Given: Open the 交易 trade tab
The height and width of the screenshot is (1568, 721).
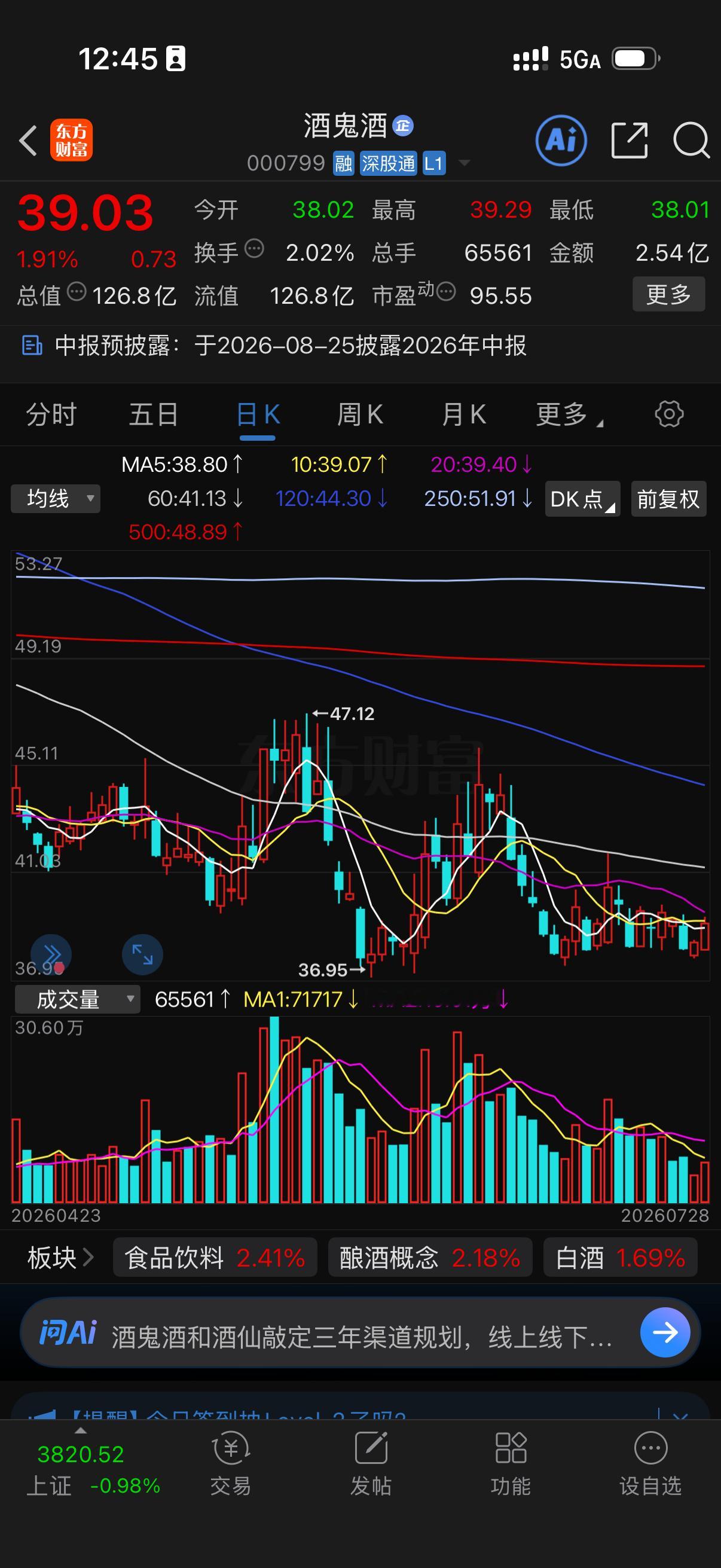Looking at the screenshot, I should click(231, 1464).
